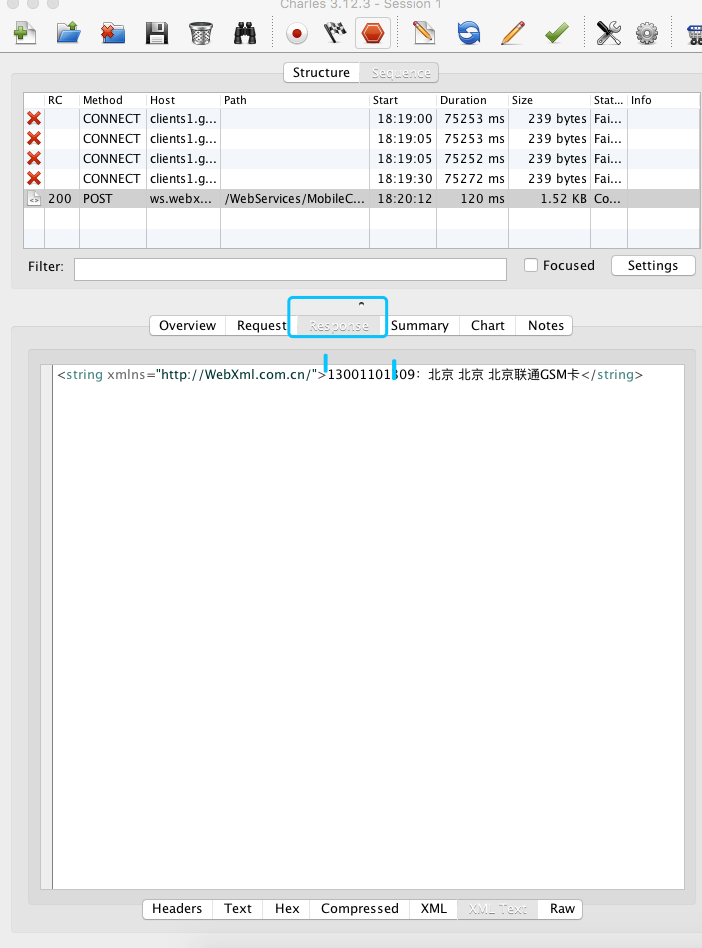Open the Chart tab
The image size is (702, 948).
click(x=487, y=325)
